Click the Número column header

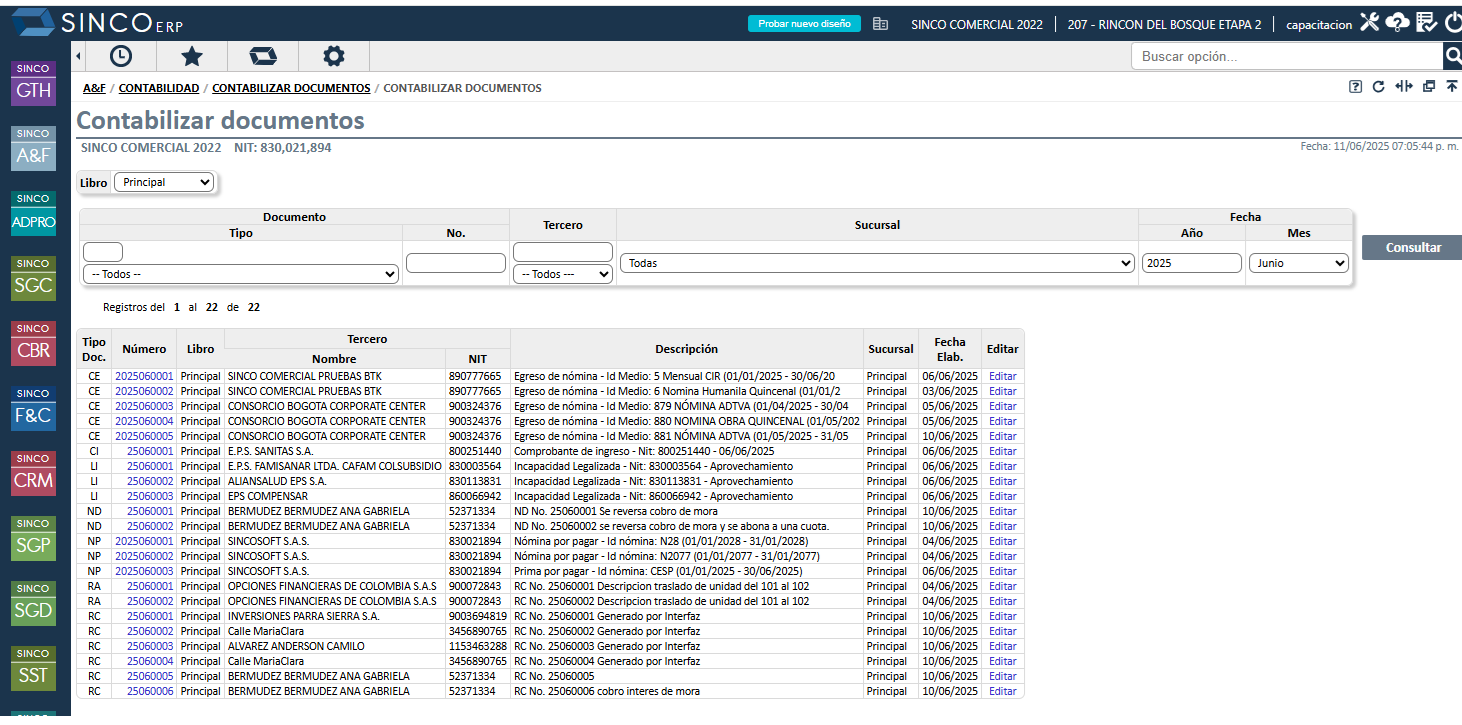click(x=144, y=349)
